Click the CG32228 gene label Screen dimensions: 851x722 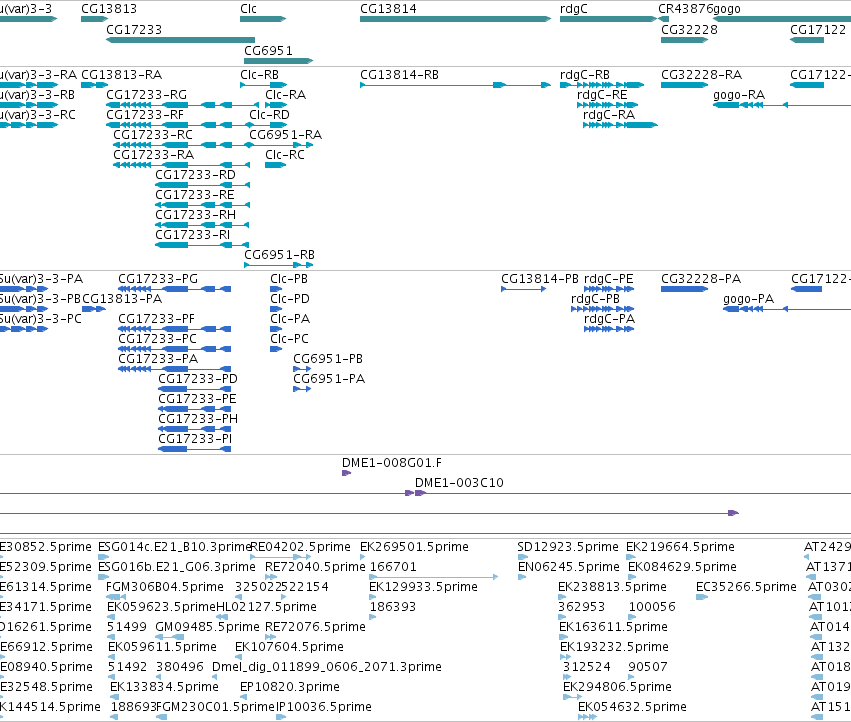(x=689, y=29)
